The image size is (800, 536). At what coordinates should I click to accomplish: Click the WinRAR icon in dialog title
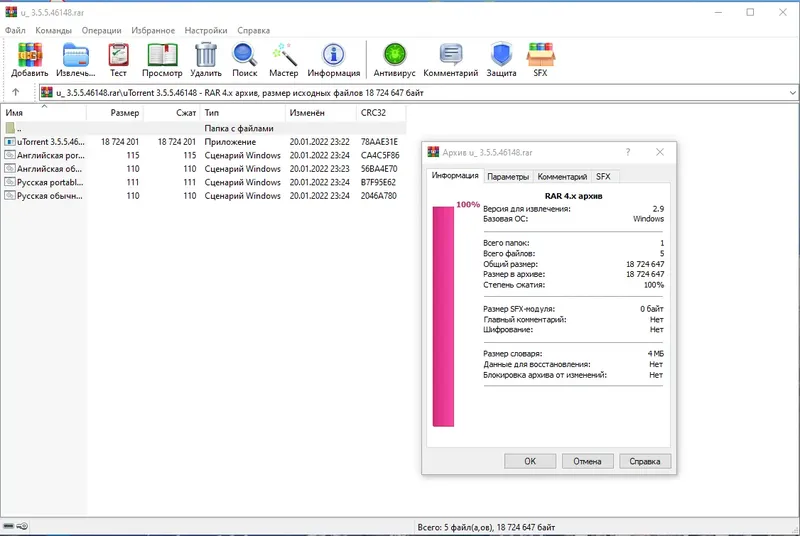click(433, 152)
